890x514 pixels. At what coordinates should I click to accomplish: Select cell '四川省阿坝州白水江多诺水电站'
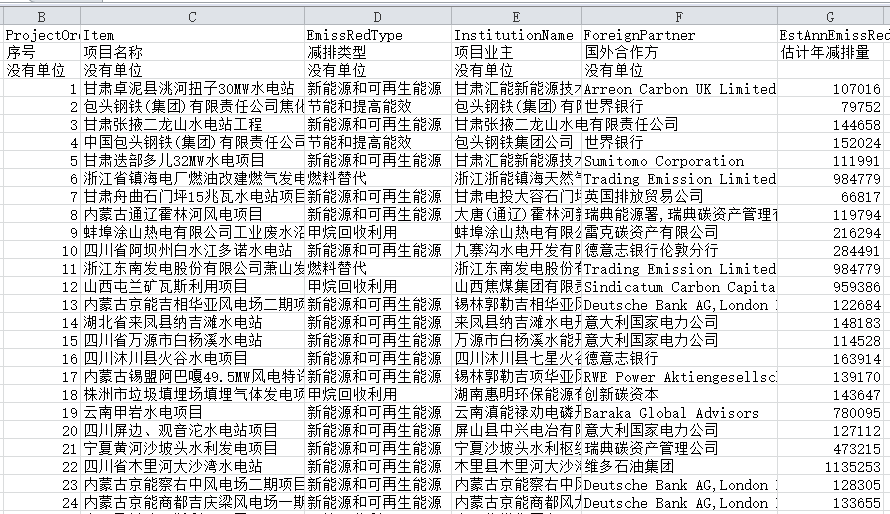click(x=192, y=250)
